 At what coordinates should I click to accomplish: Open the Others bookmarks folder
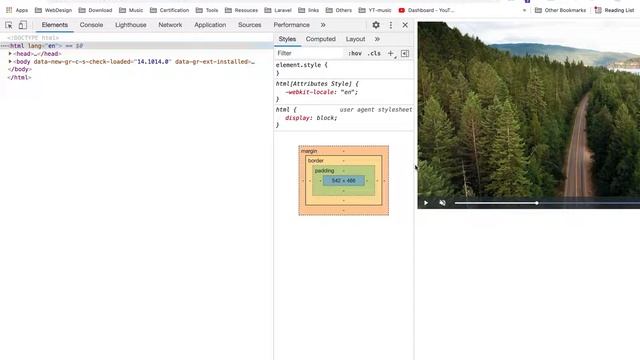[x=338, y=10]
